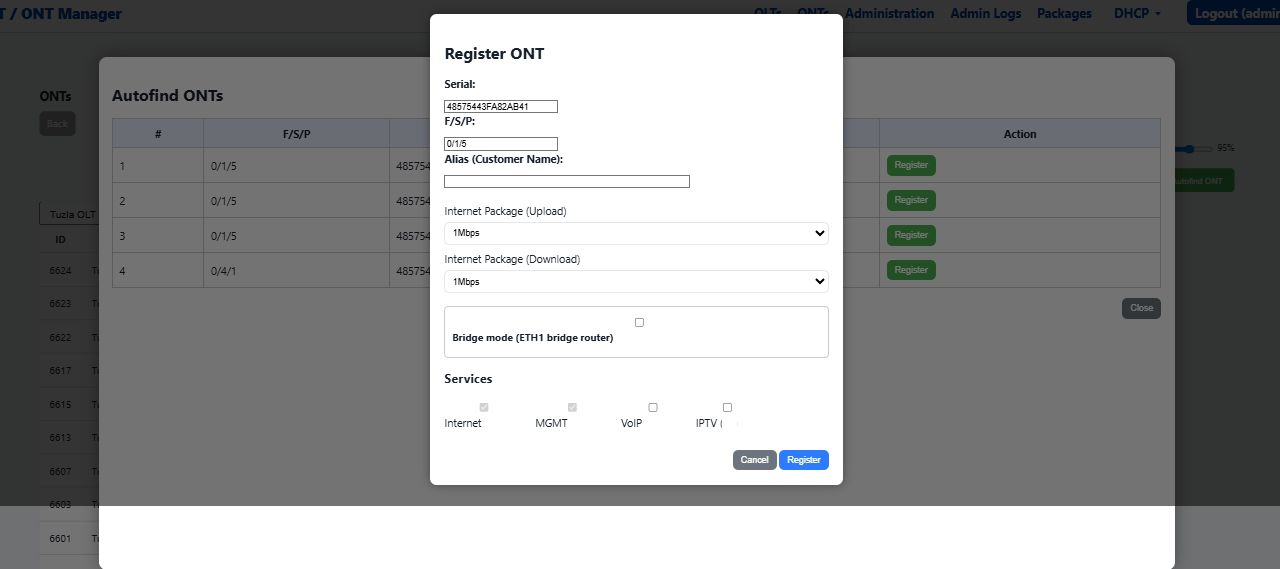Viewport: 1280px width, 569px height.
Task: Check the VoIP service checkbox
Action: (653, 407)
